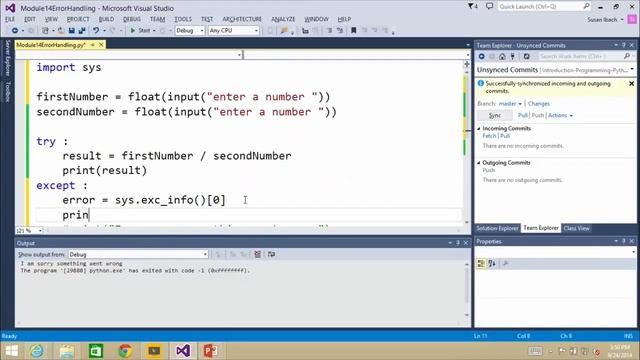Toggle auto-hide pin on Team Explorer

point(624,45)
